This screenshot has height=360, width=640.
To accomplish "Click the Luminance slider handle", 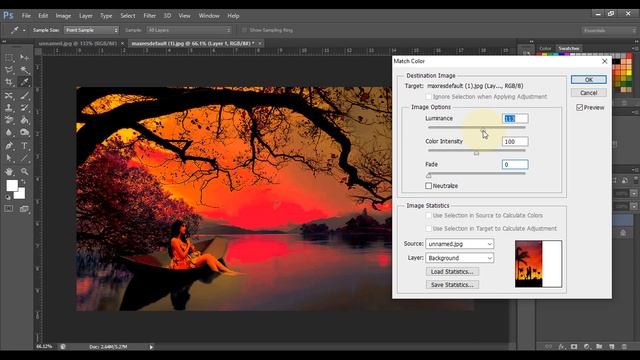I will coord(483,130).
